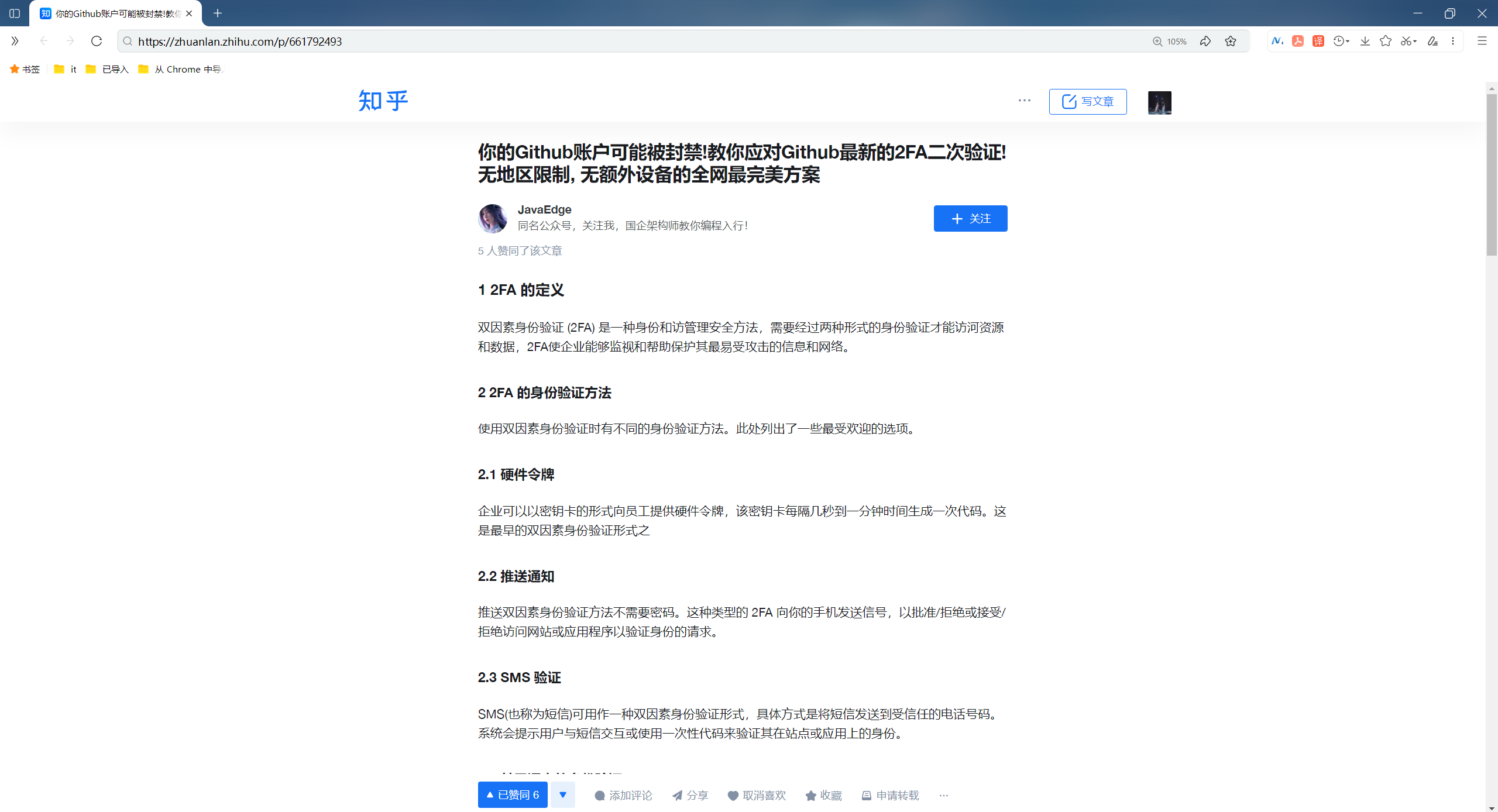Open the favorites star in toolbar
The height and width of the screenshot is (812, 1498).
pyautogui.click(x=1386, y=41)
